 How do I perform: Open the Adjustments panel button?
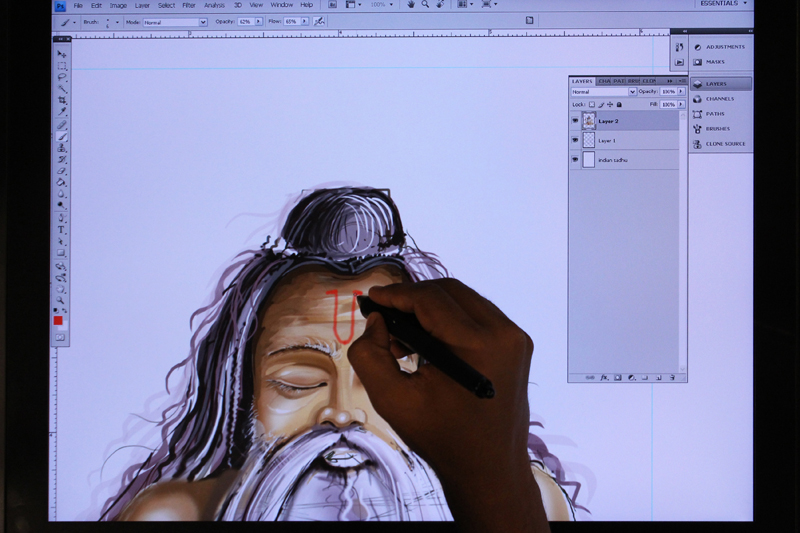click(x=723, y=47)
